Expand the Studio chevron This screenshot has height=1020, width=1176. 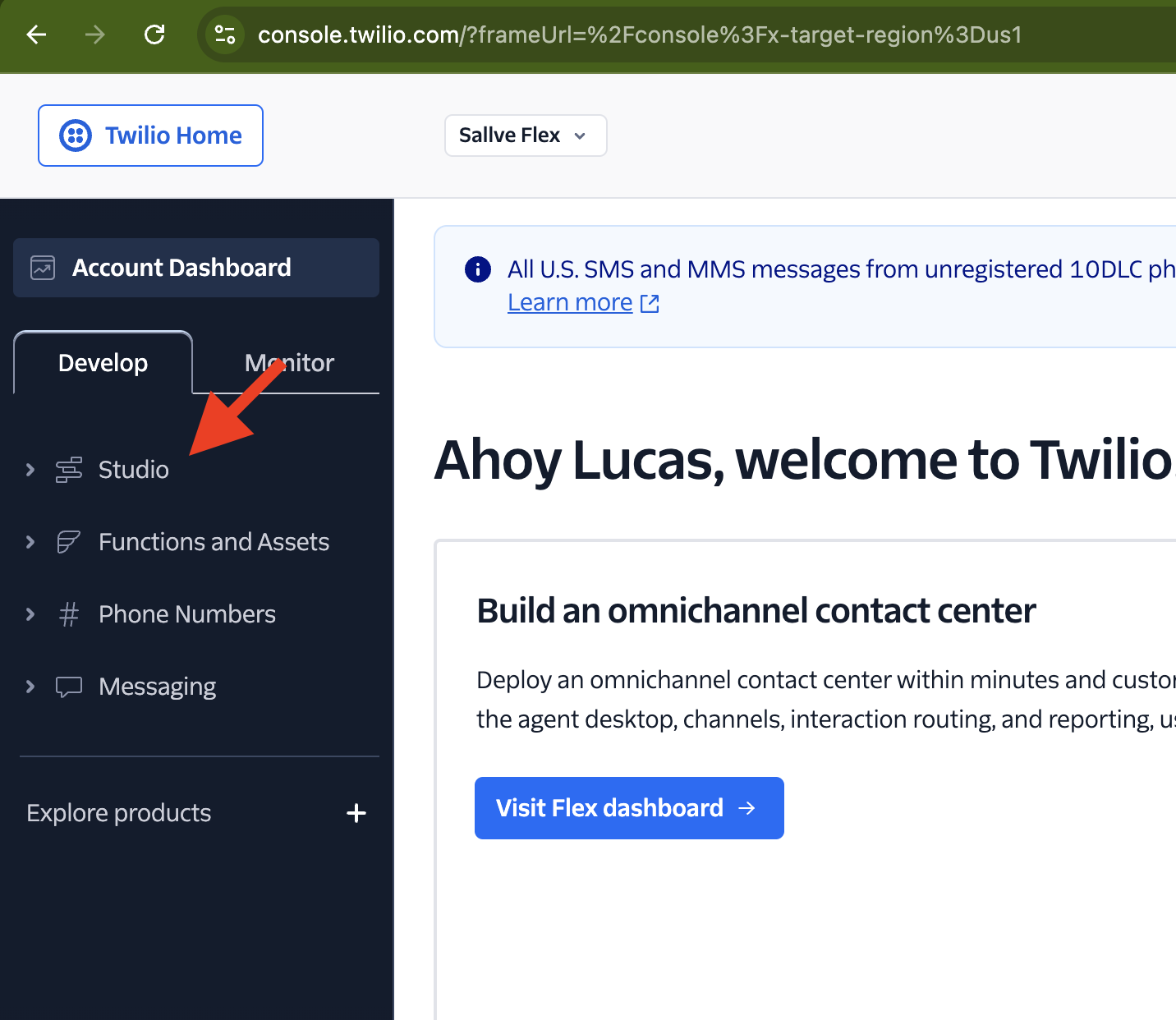[30, 470]
